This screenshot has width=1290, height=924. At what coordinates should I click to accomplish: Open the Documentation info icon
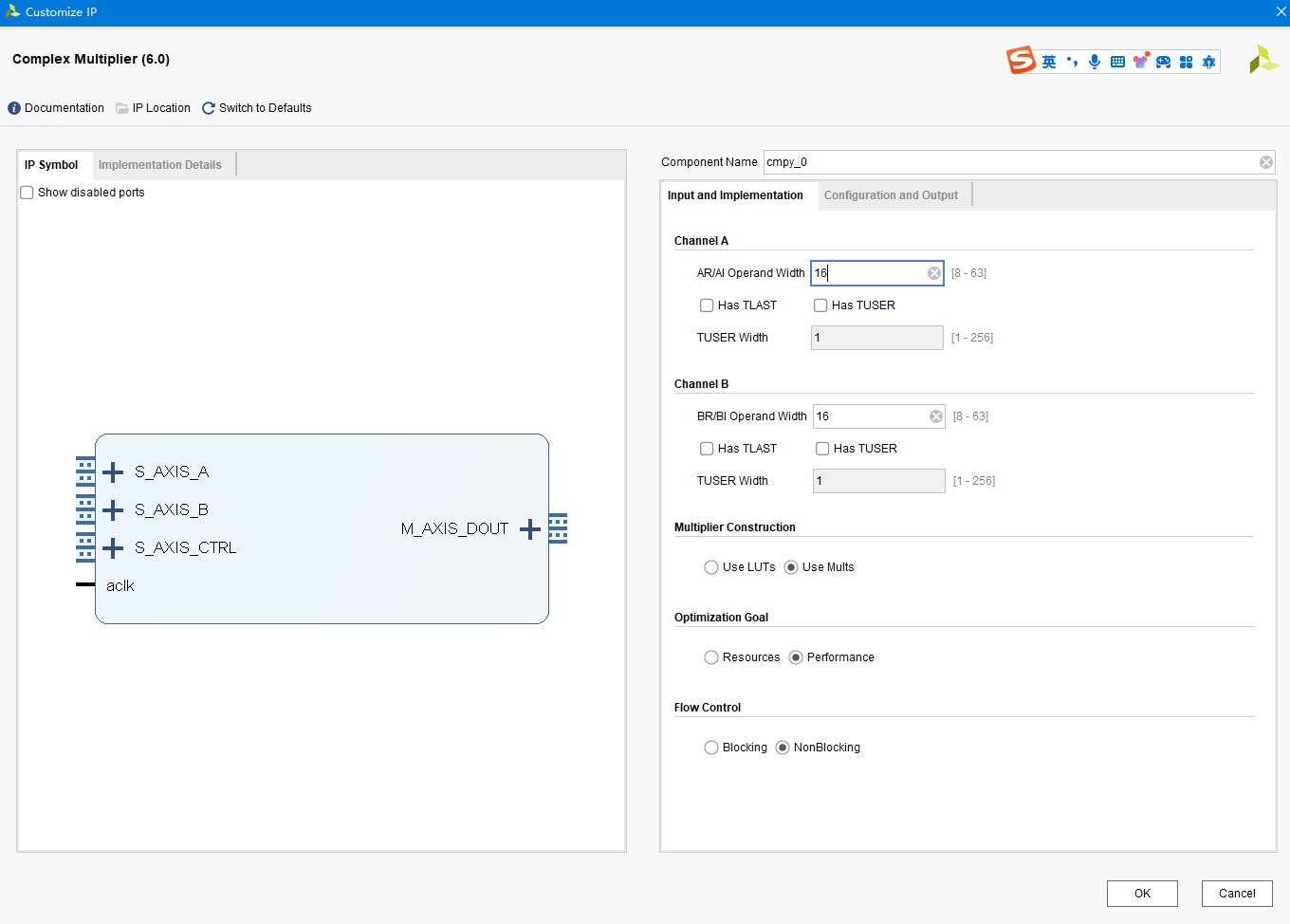point(14,108)
